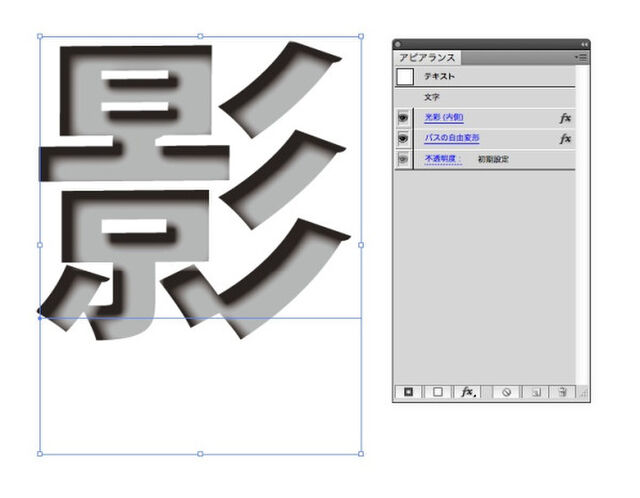
Task: Toggle visibility of パスの自由変形 effect
Action: pos(404,138)
